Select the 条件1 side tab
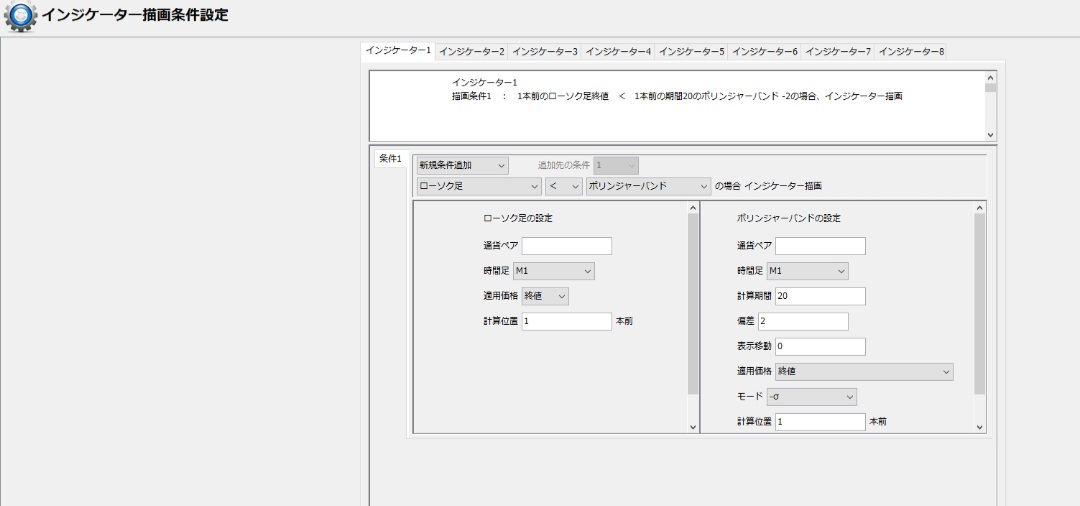The width and height of the screenshot is (1080, 506). point(390,159)
